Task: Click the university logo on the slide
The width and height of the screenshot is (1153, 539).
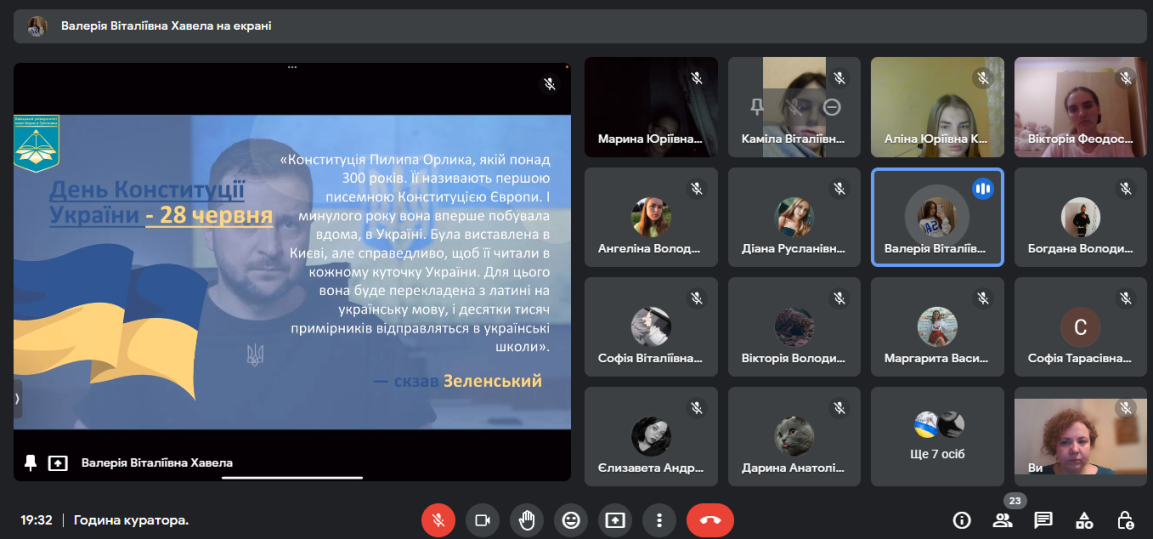Action: pos(37,143)
